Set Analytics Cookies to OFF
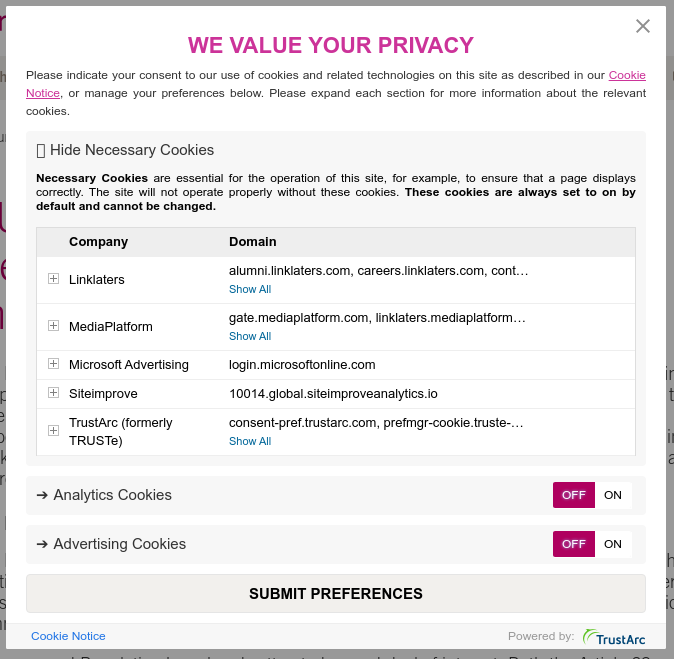The height and width of the screenshot is (659, 674). 574,495
